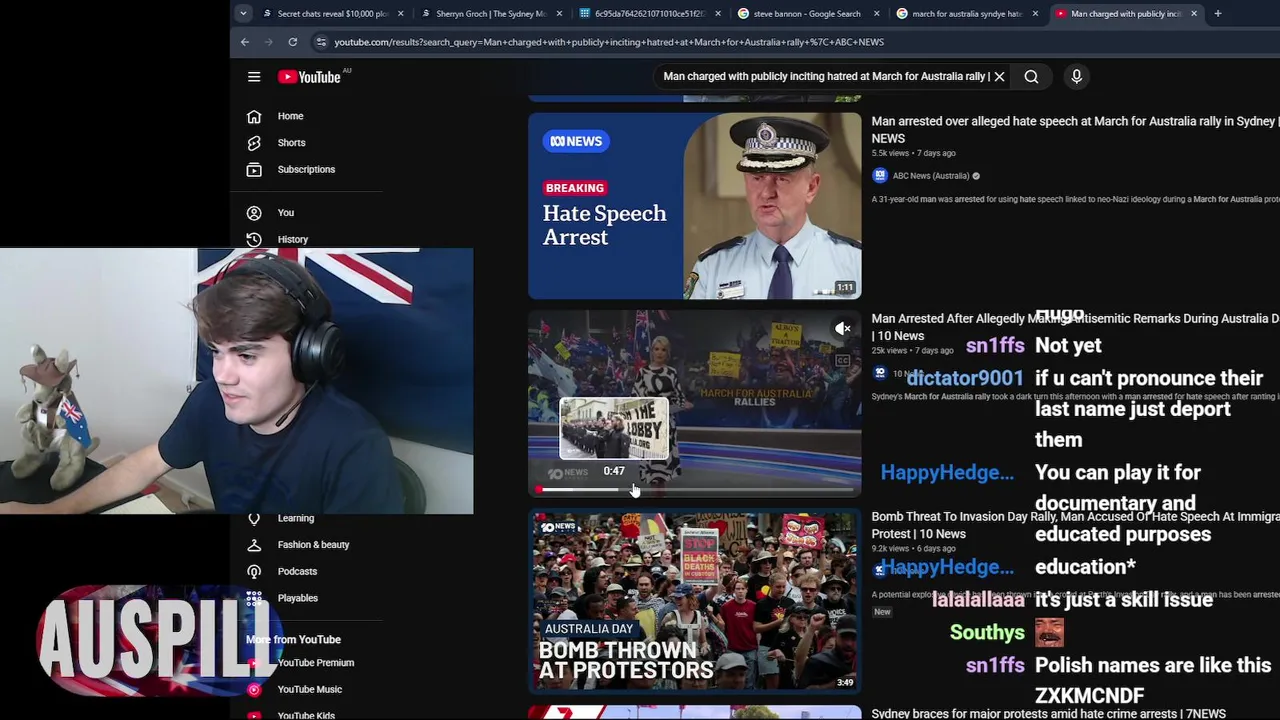
Task: Open YouTube Kids link
Action: click(306, 715)
